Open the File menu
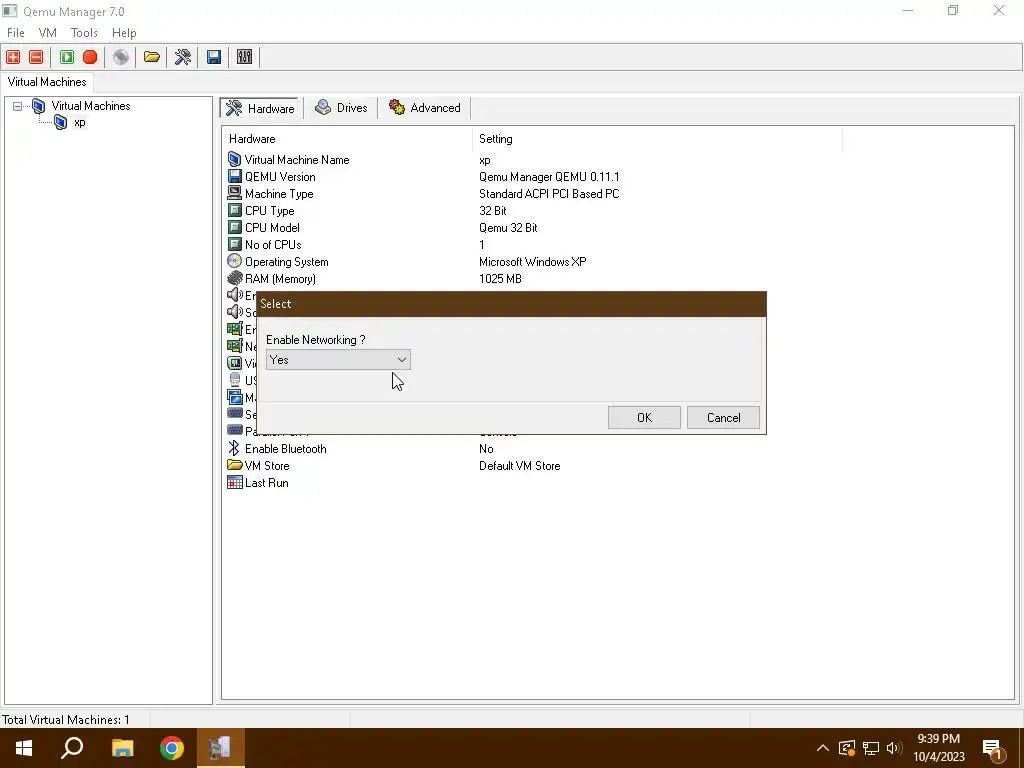1024x768 pixels. click(x=16, y=33)
